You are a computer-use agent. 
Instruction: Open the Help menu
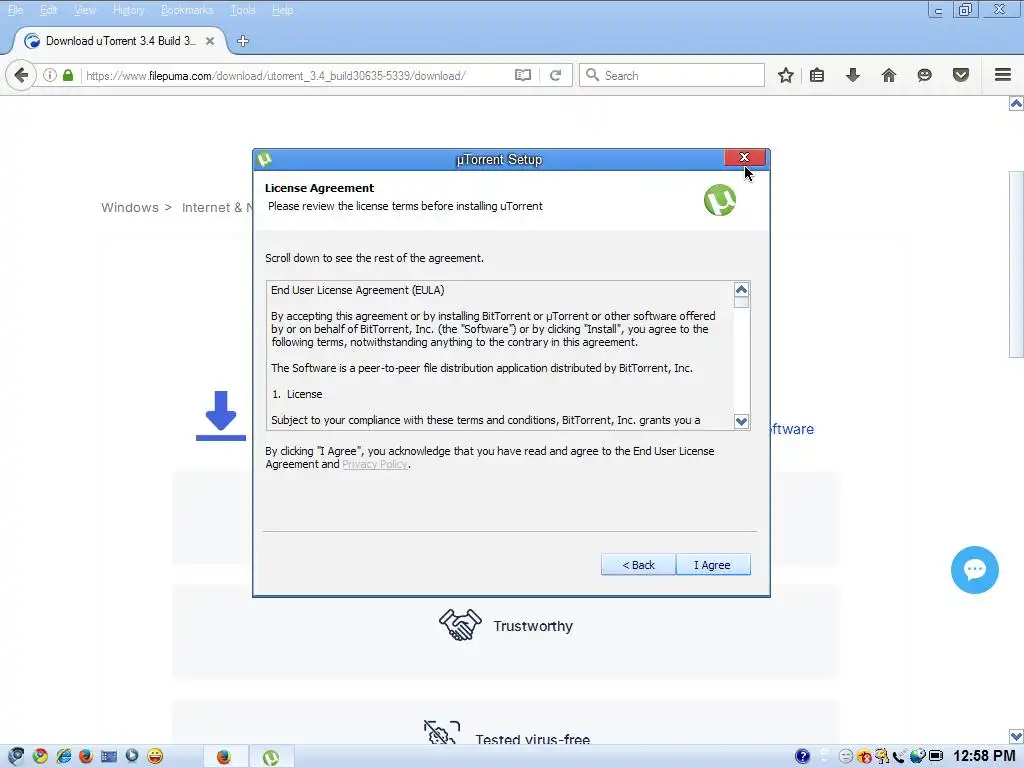[282, 10]
